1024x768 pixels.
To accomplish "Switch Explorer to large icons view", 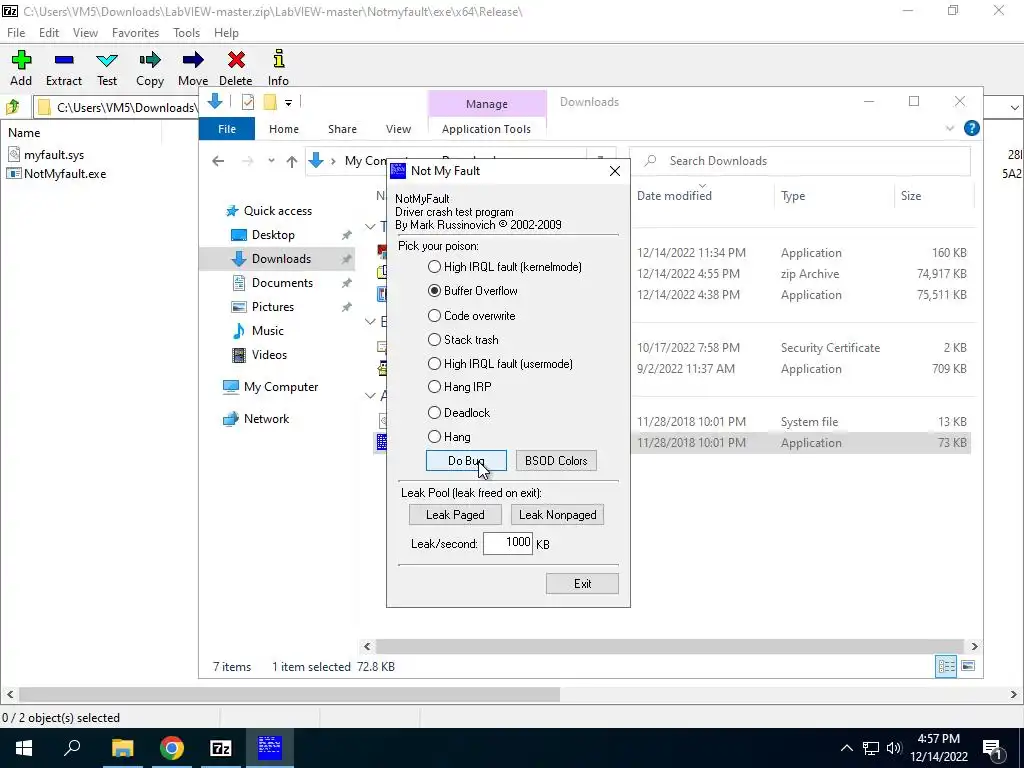I will (x=968, y=666).
